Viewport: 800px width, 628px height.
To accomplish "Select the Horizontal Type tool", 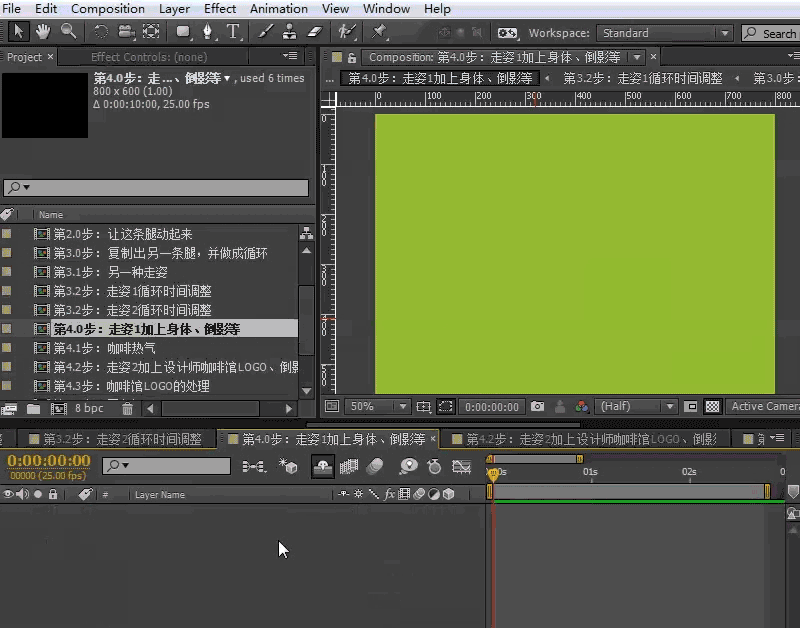I will coord(233,32).
